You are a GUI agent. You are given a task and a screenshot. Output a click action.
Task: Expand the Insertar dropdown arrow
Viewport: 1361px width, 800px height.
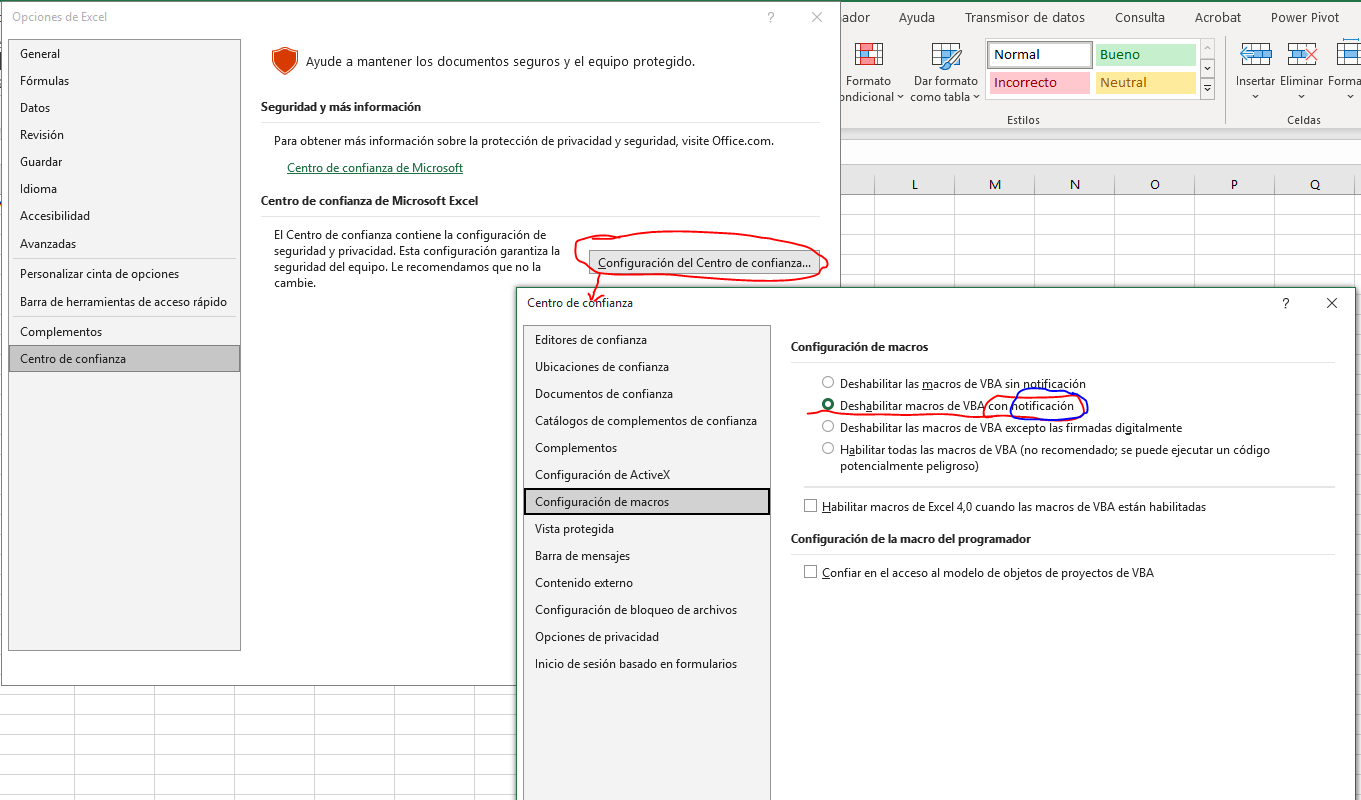(1255, 97)
